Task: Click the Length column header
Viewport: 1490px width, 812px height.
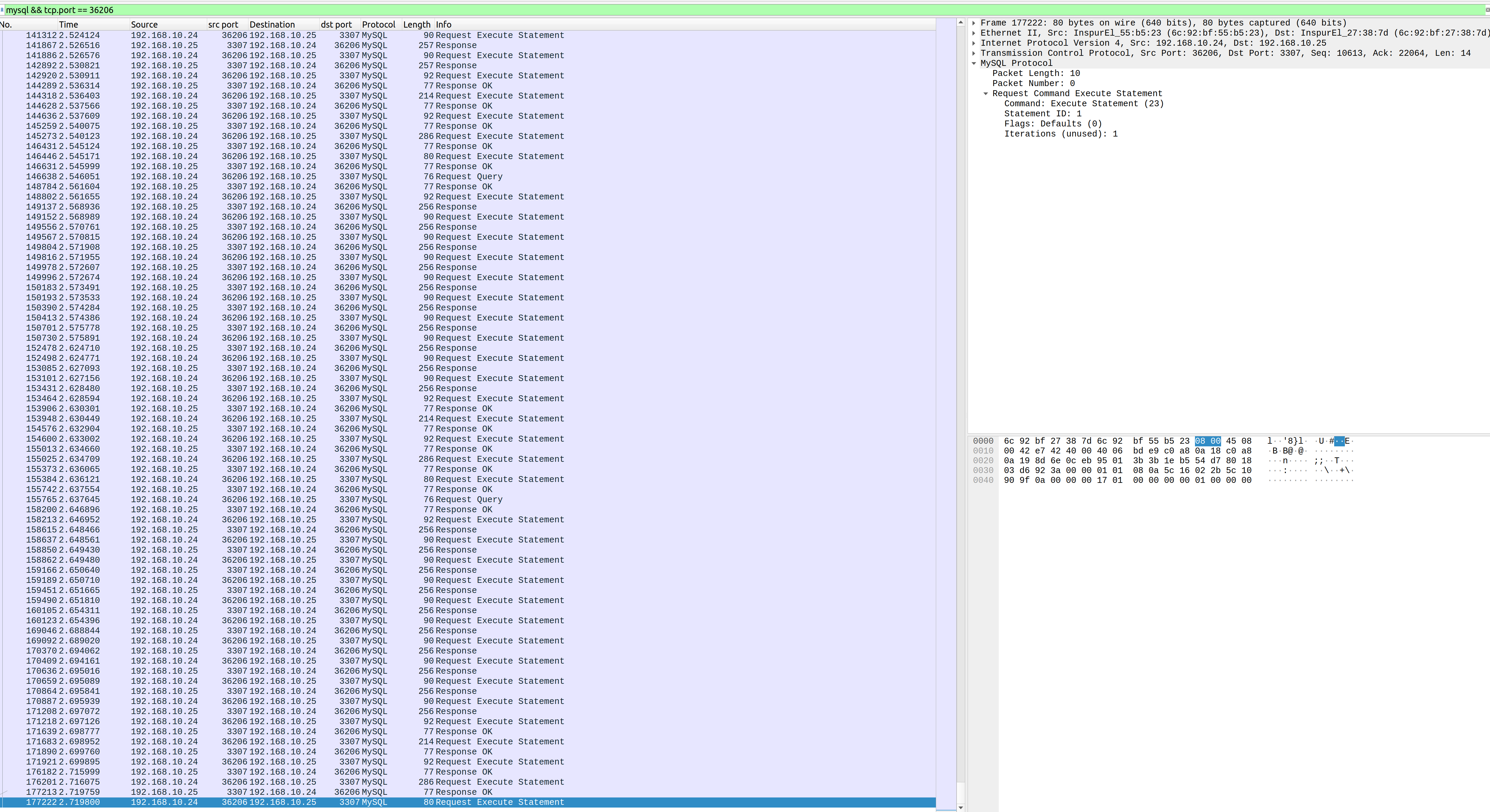Action: pyautogui.click(x=416, y=24)
